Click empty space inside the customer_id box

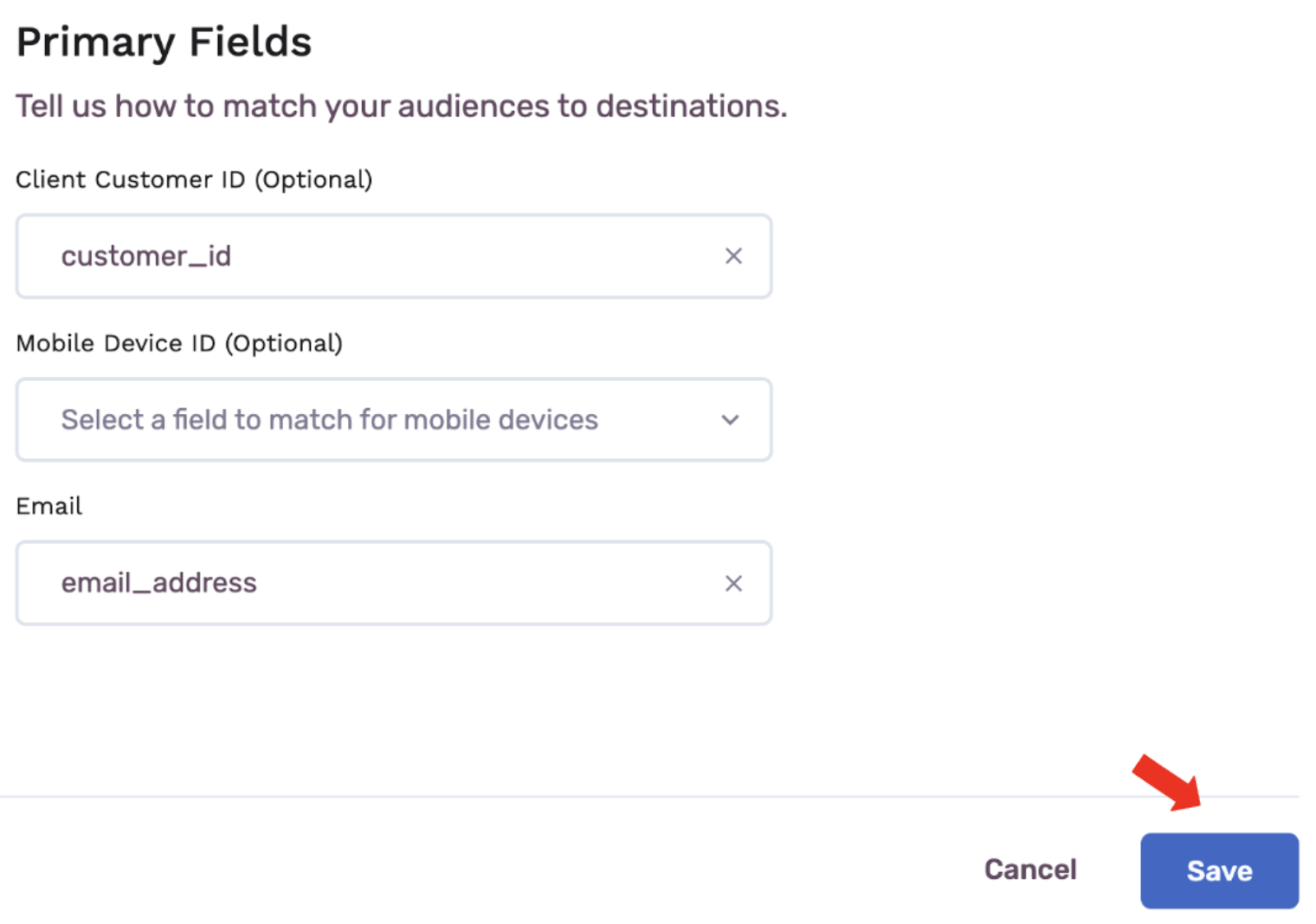tap(477, 256)
